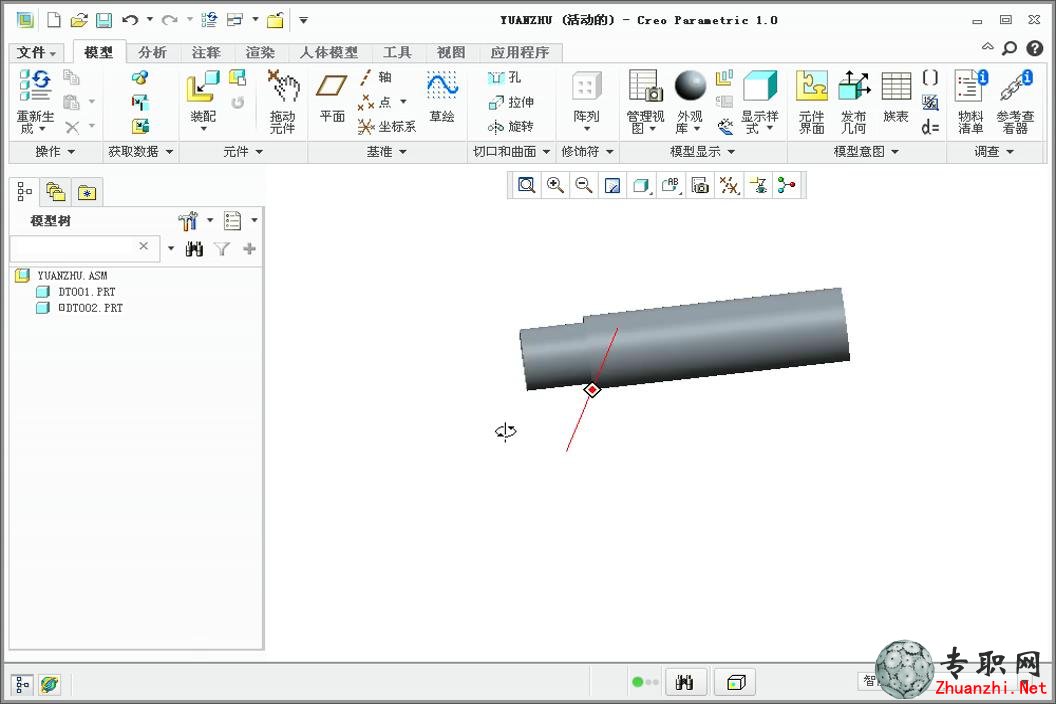The image size is (1056, 704).
Task: Expand the 获取数据 (Get Data) group
Action: pos(141,152)
